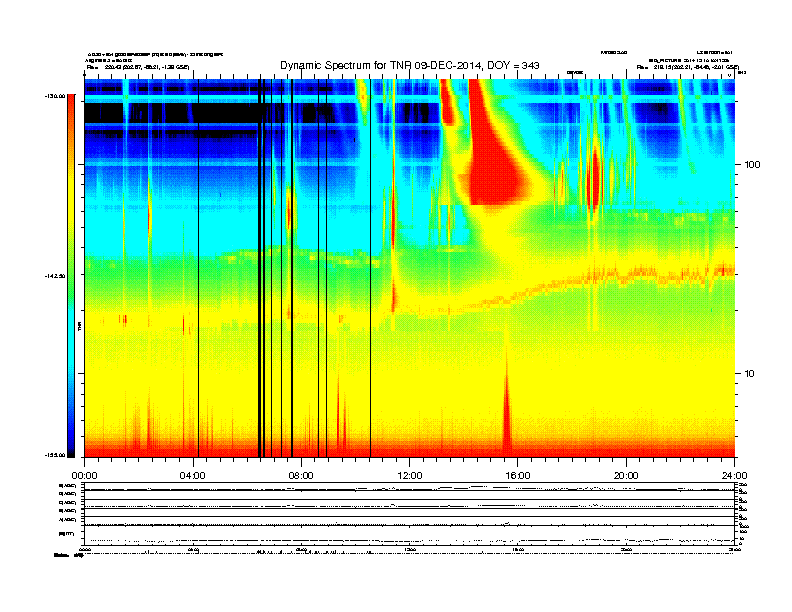Select the 12:00 time axis label
This screenshot has width=792, height=612.
click(x=410, y=476)
